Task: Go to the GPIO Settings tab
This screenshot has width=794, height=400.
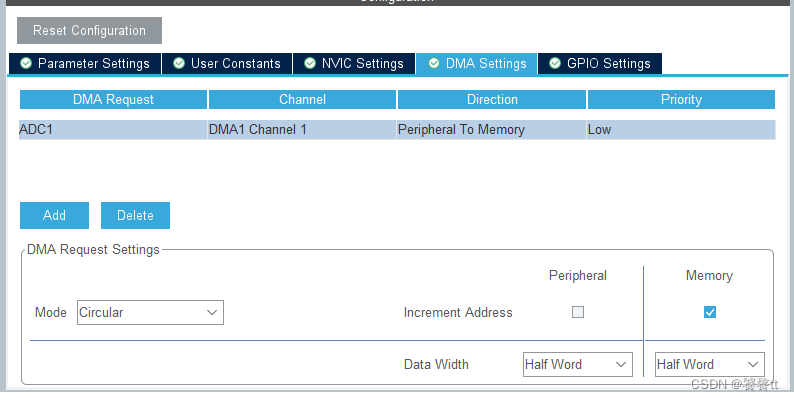Action: click(600, 64)
